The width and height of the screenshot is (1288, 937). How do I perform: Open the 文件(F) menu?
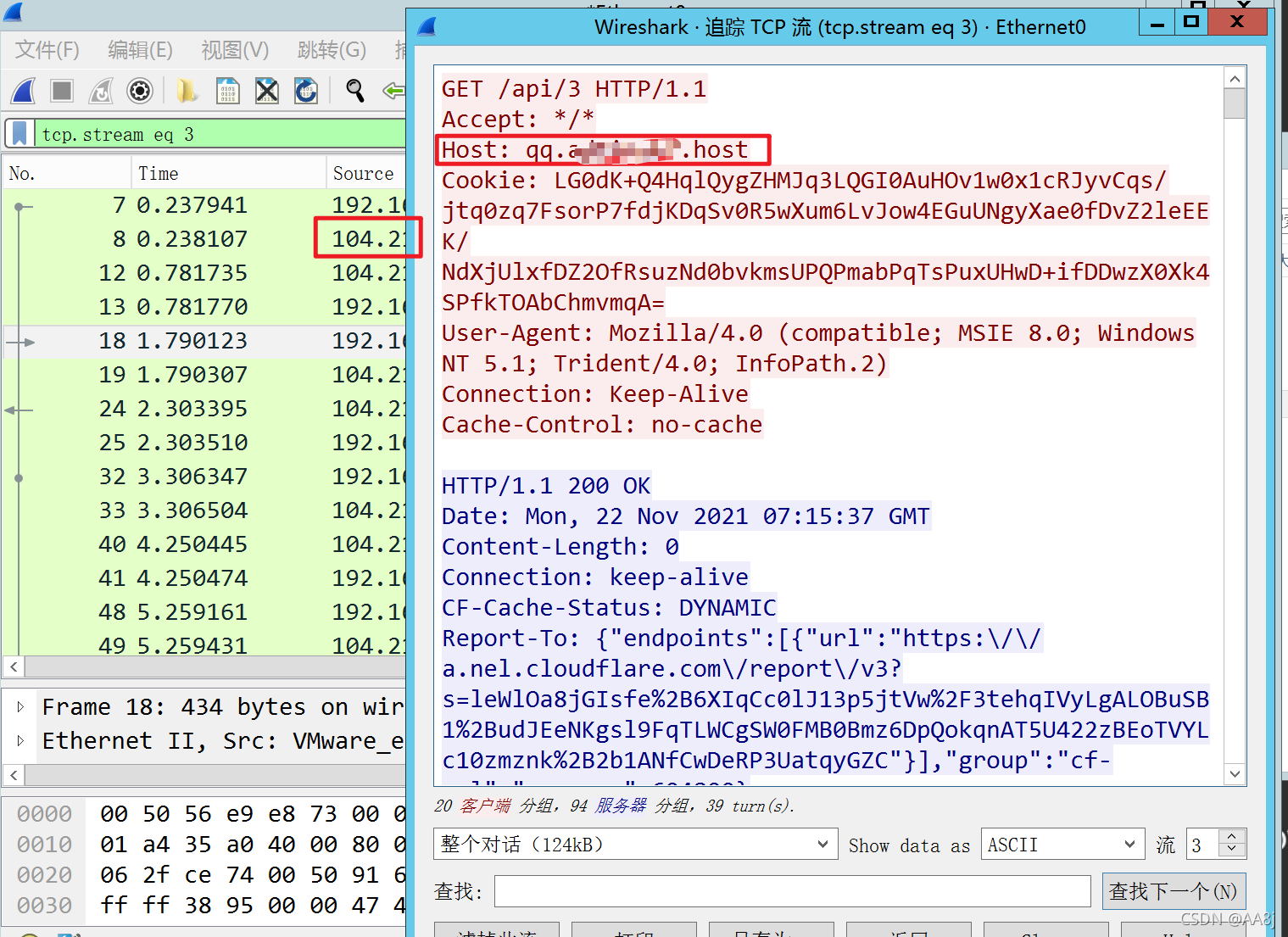tap(47, 50)
